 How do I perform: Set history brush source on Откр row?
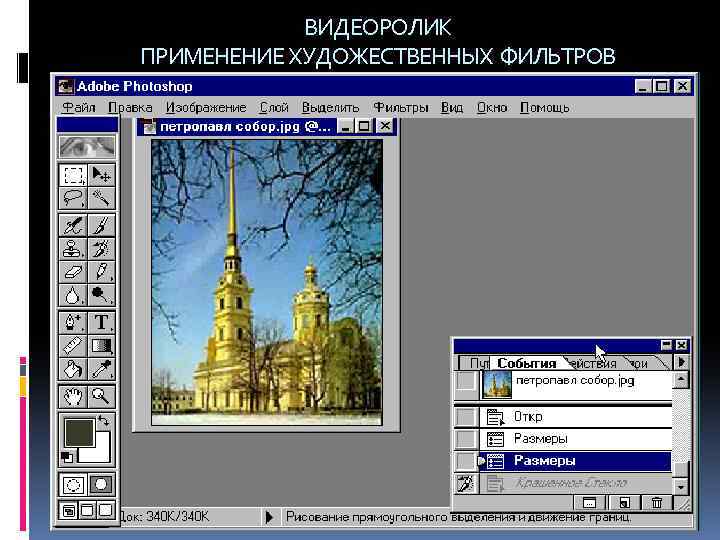pyautogui.click(x=466, y=417)
